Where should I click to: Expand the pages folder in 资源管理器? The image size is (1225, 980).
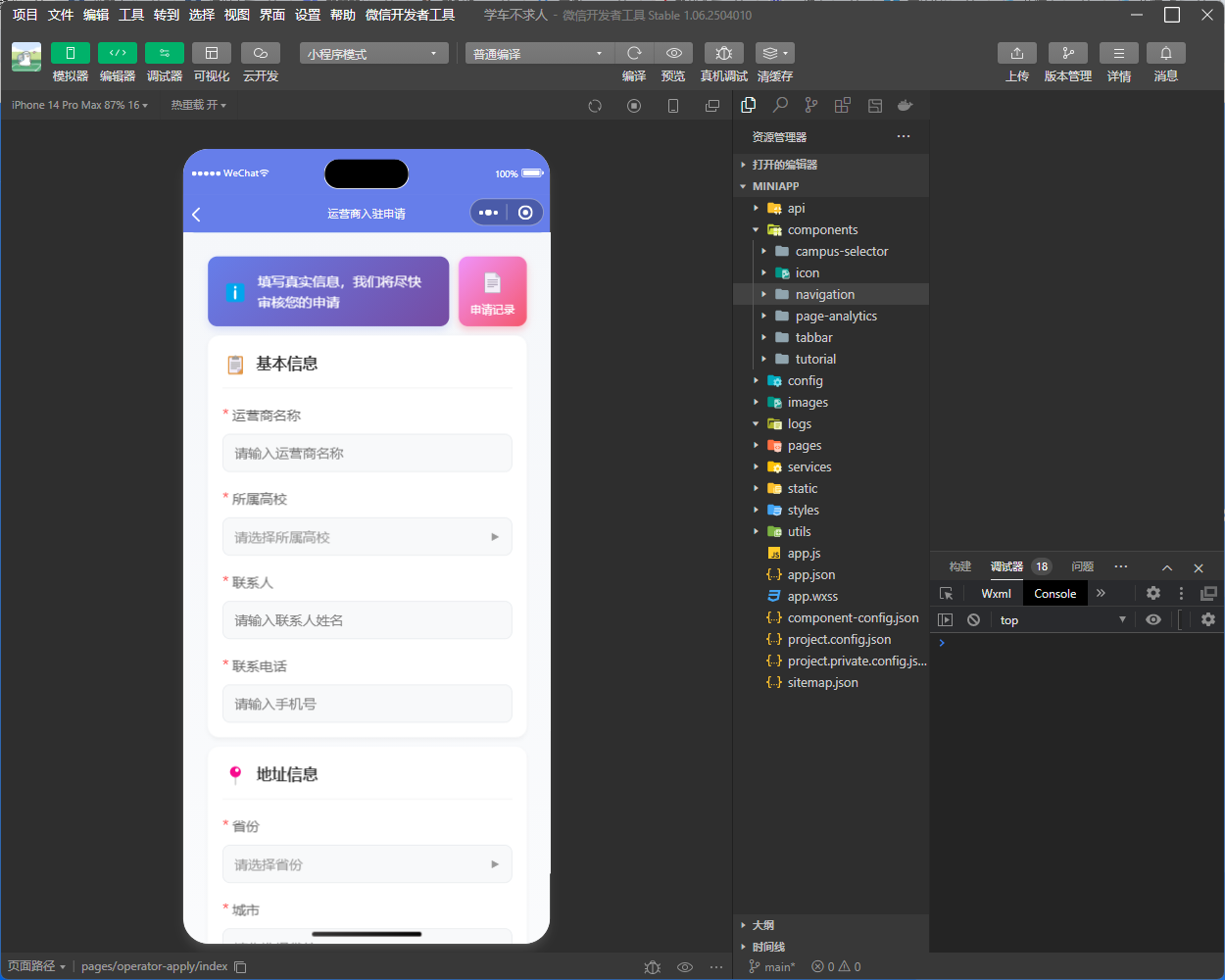755,445
